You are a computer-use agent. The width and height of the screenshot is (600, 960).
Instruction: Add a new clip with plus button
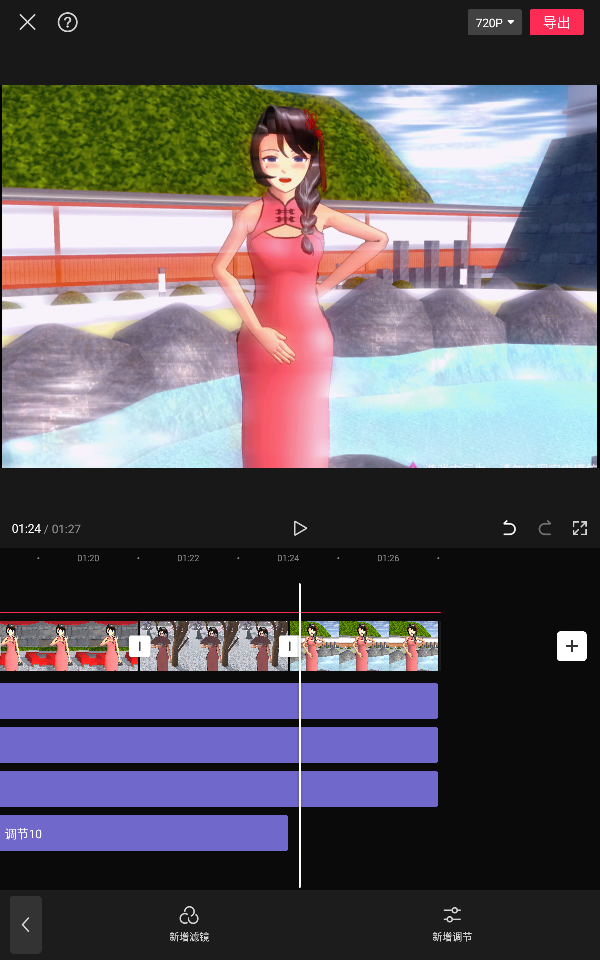571,646
